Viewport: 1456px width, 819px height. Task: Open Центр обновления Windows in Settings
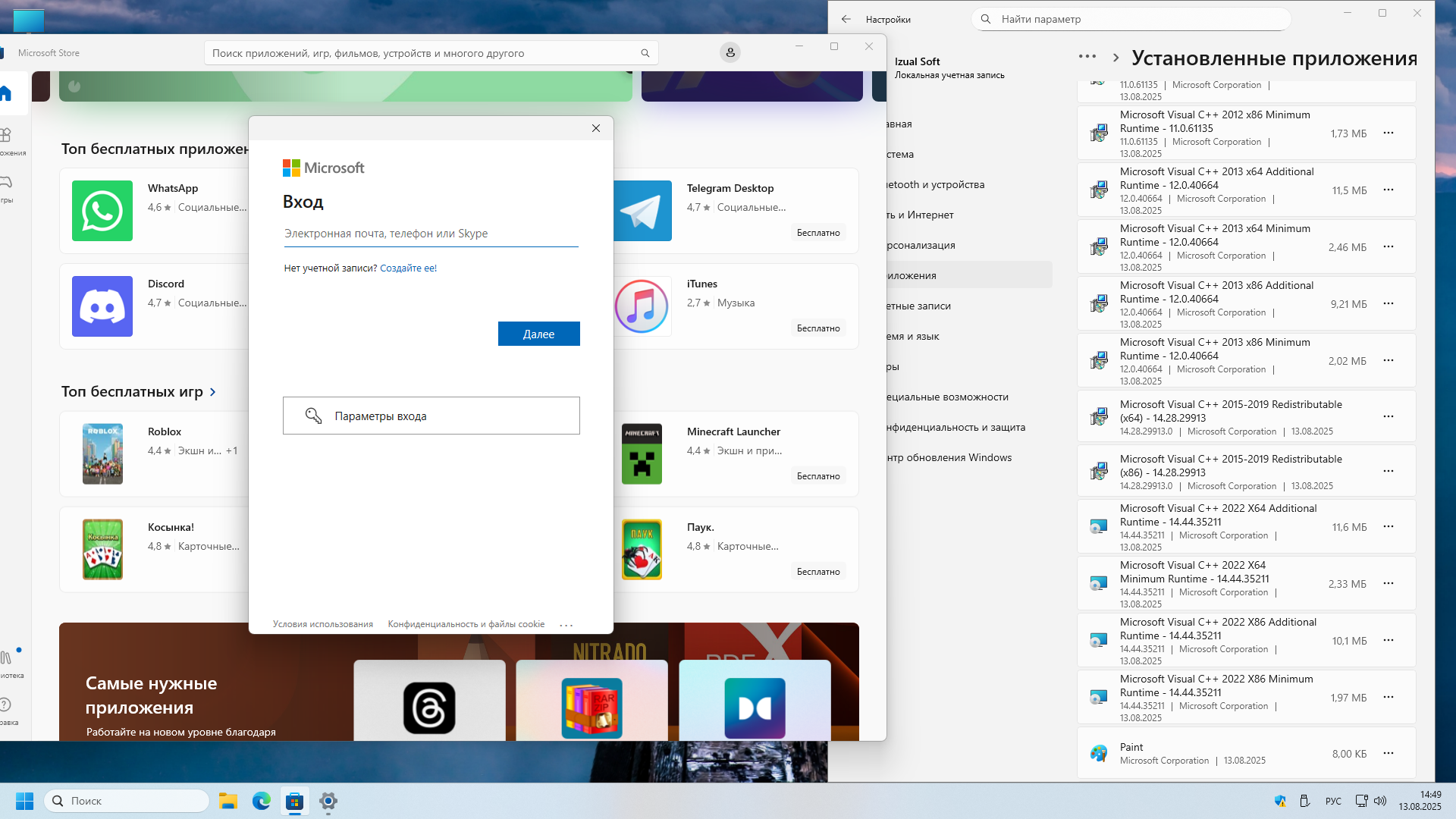[969, 457]
